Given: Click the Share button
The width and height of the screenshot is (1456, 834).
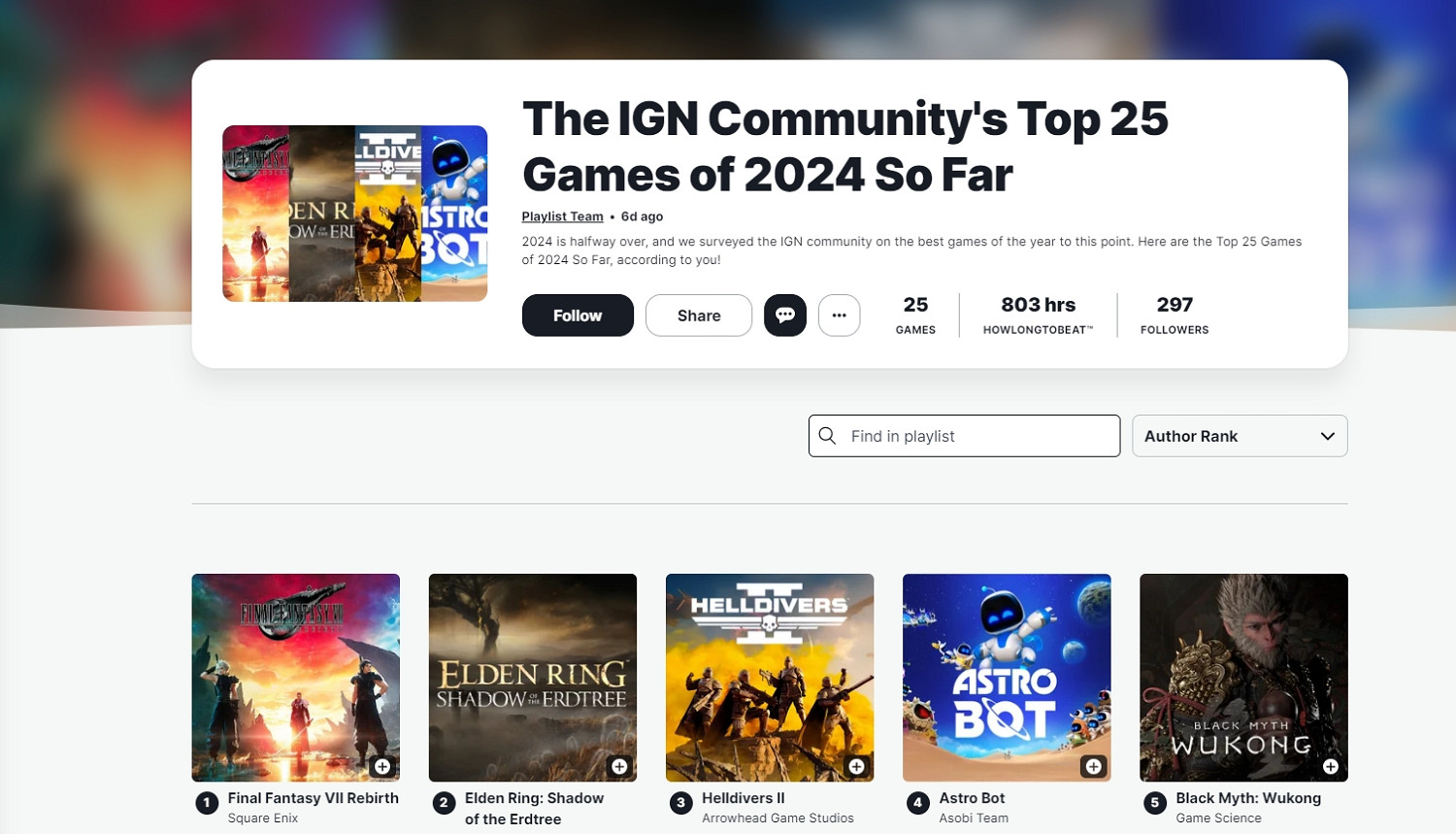Looking at the screenshot, I should click(698, 316).
